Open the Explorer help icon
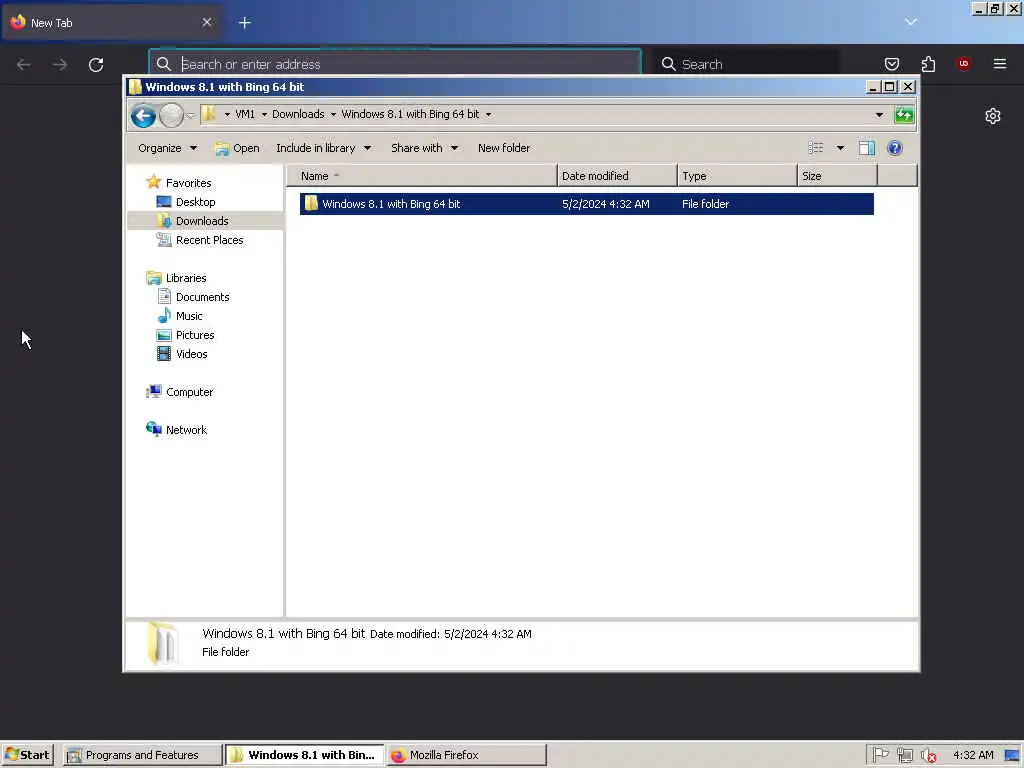1024x768 pixels. [x=894, y=148]
